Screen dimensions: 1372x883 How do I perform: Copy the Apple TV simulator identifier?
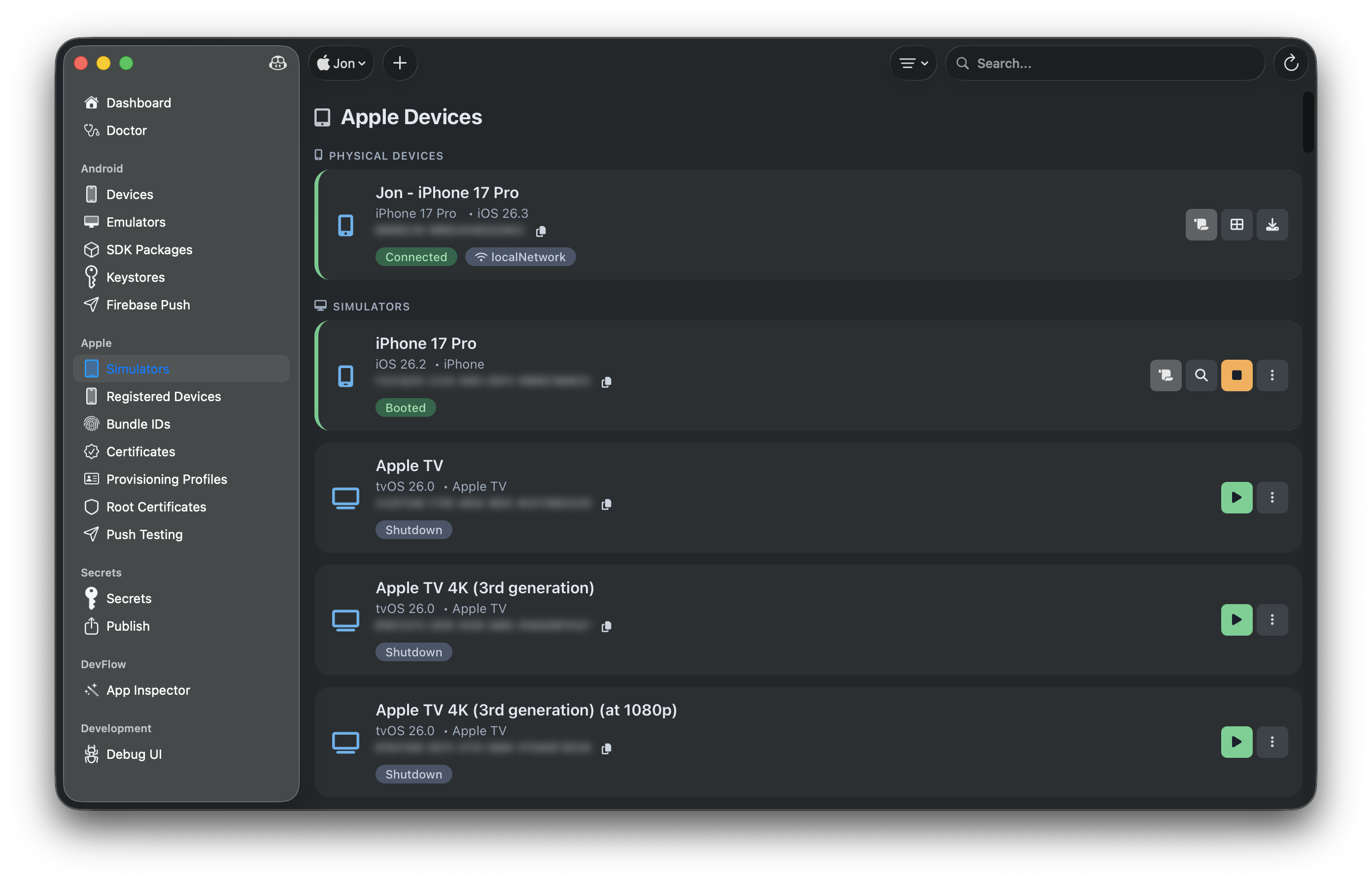point(607,505)
